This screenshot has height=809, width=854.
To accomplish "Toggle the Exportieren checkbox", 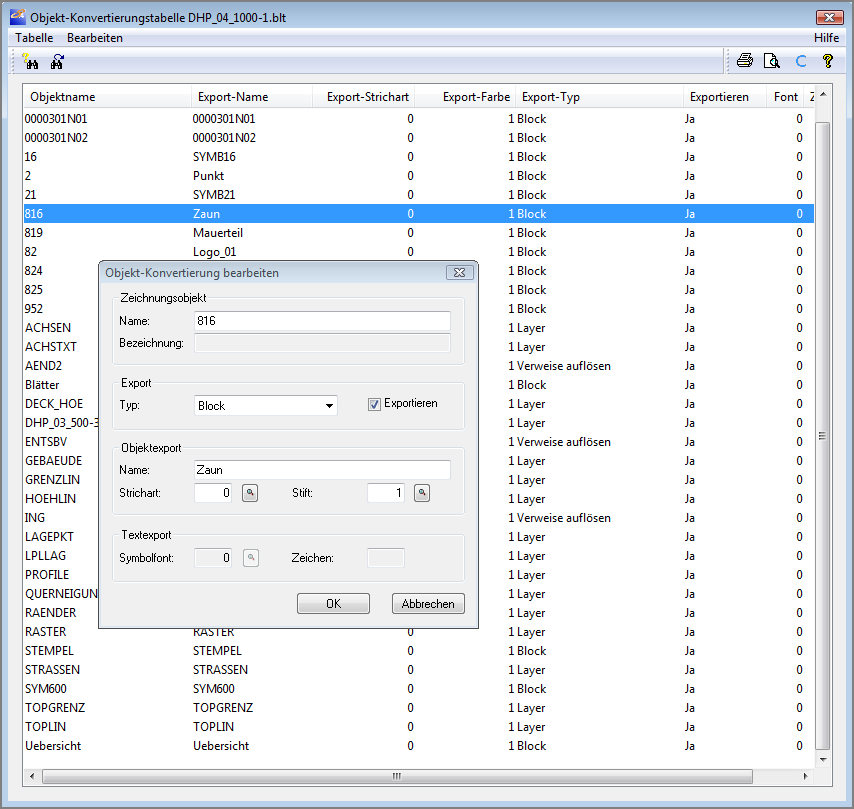I will (374, 404).
